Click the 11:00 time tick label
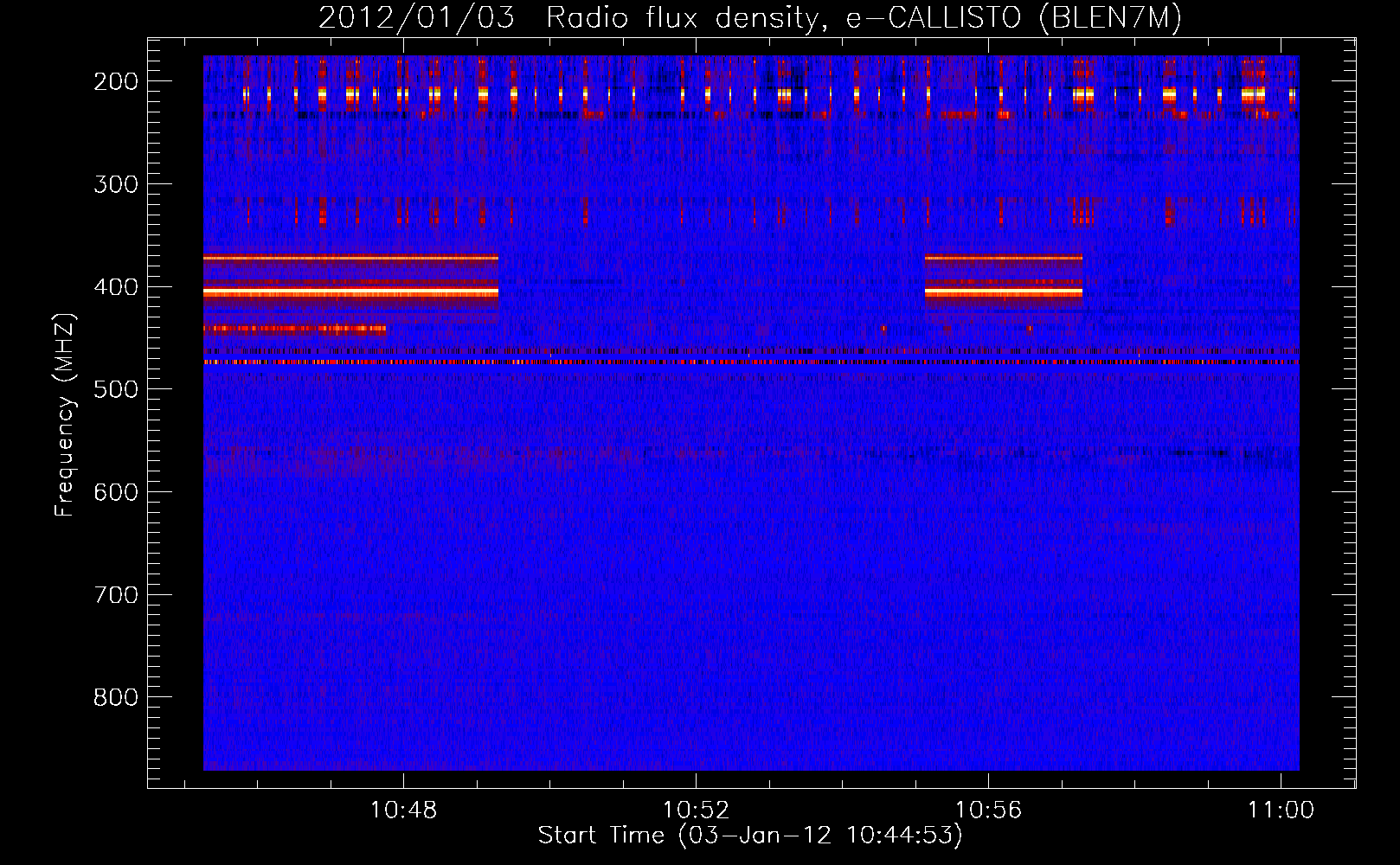The height and width of the screenshot is (865, 1400). tap(1281, 811)
